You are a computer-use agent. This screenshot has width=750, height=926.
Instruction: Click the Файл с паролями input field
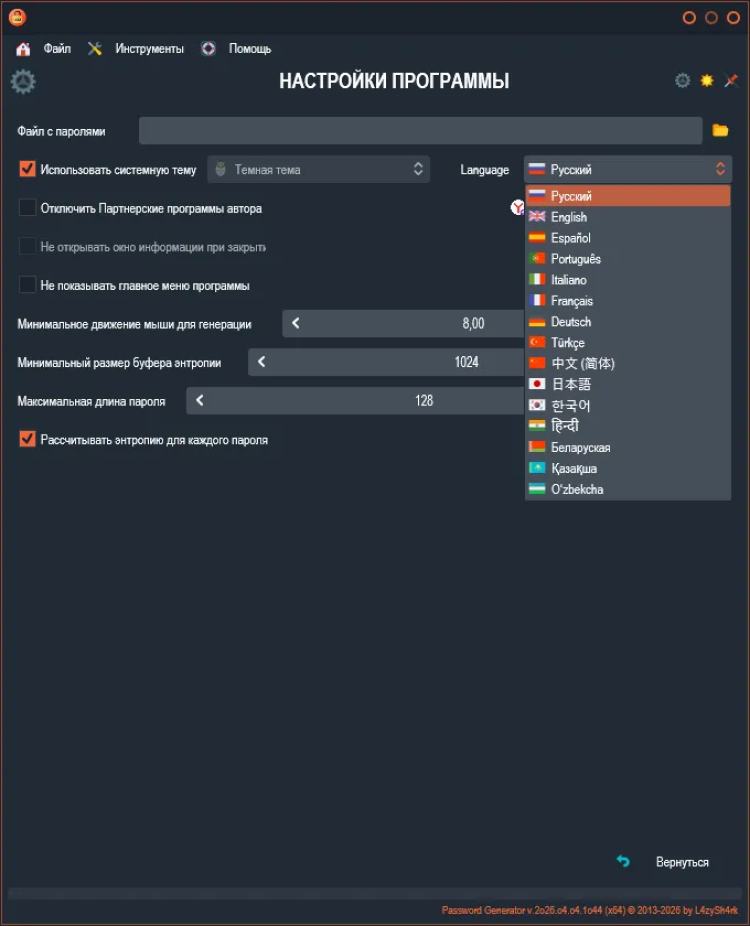[x=420, y=131]
